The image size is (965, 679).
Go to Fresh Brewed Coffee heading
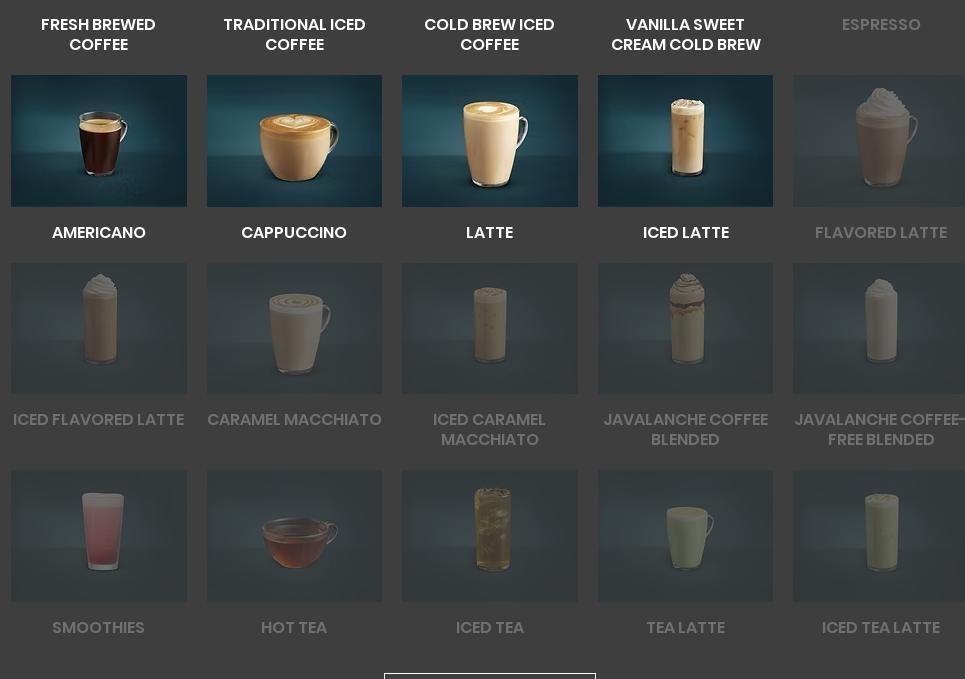(98, 34)
